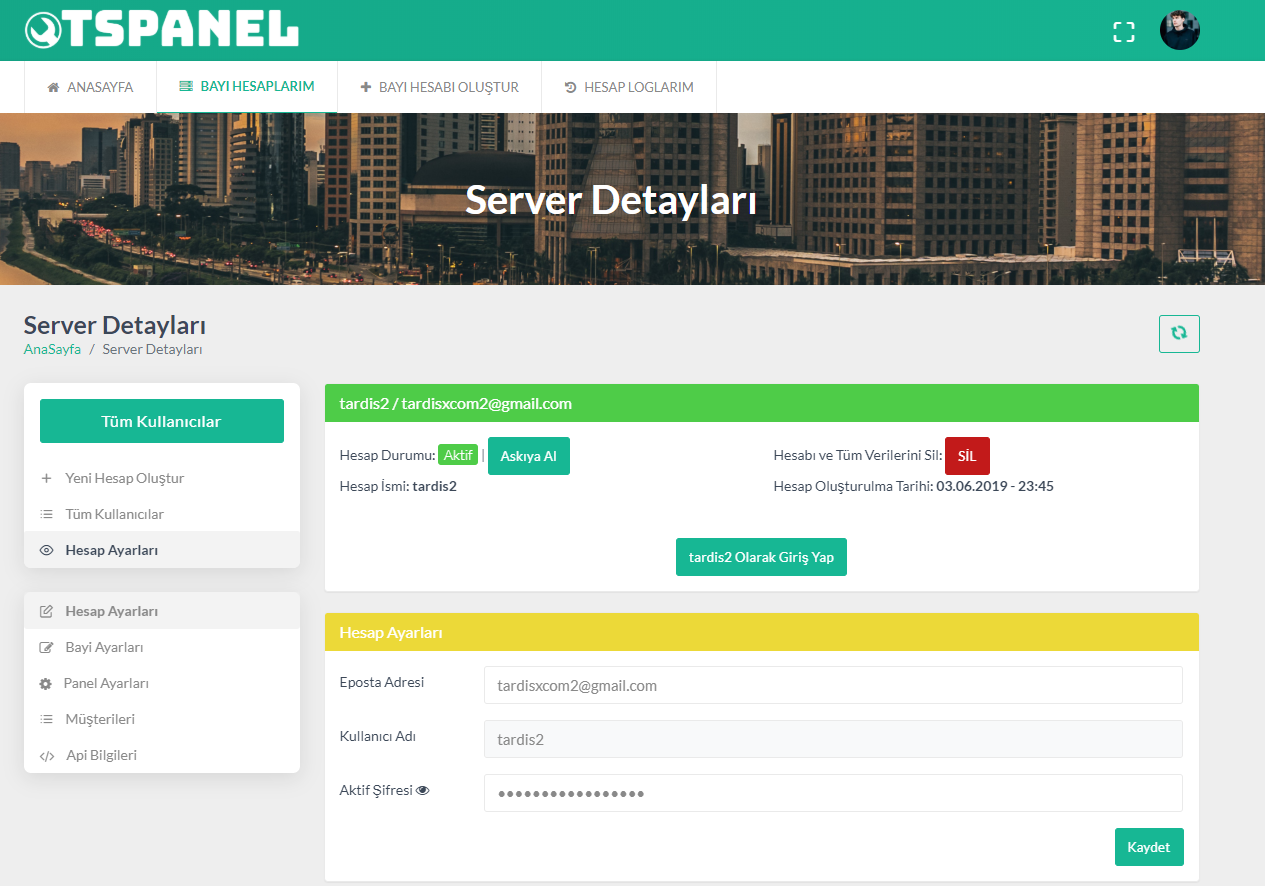Click the Kaydet button
Viewport: 1265px width, 886px height.
(x=1149, y=847)
